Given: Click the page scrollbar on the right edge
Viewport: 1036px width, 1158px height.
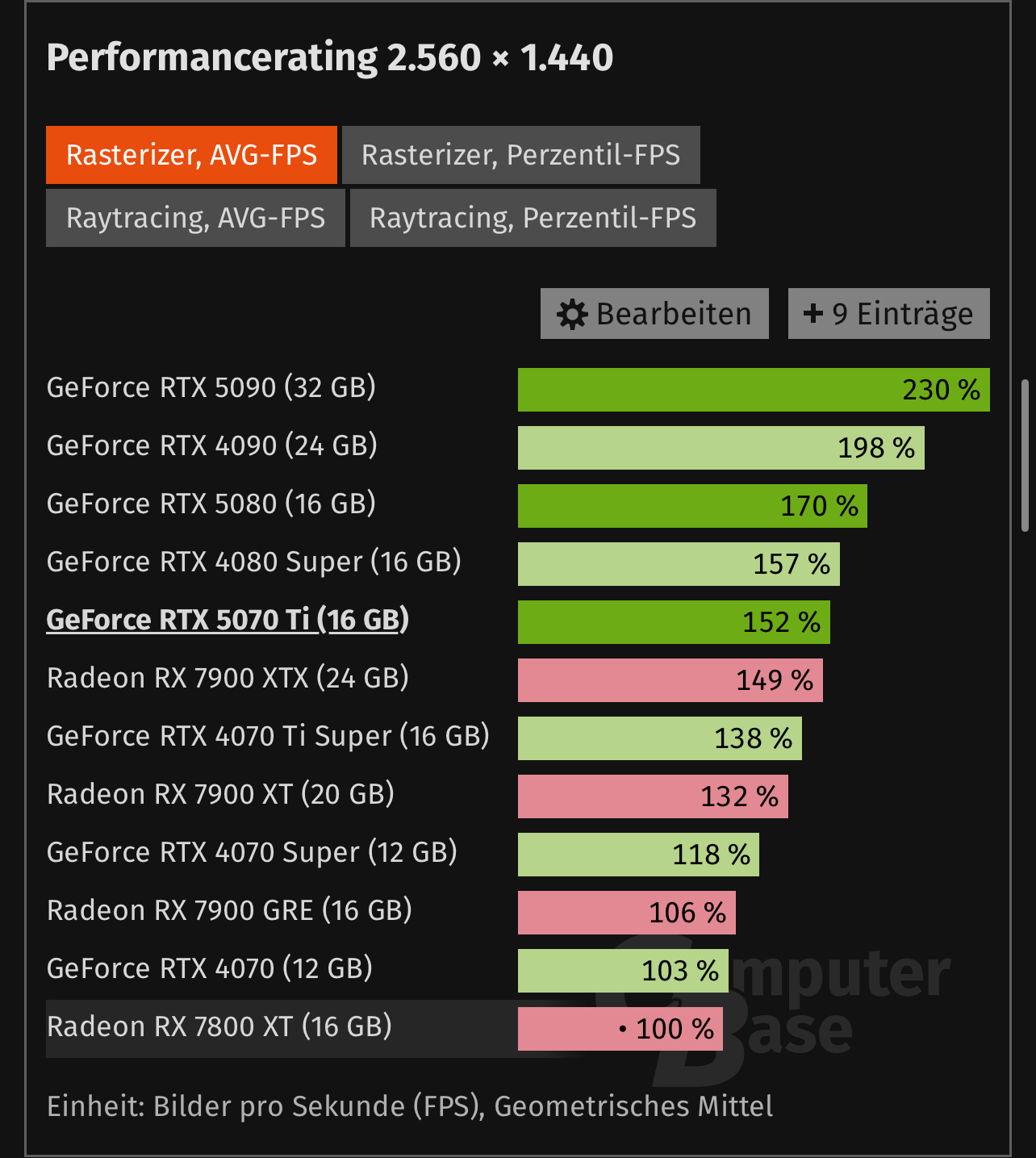Looking at the screenshot, I should point(1025,456).
